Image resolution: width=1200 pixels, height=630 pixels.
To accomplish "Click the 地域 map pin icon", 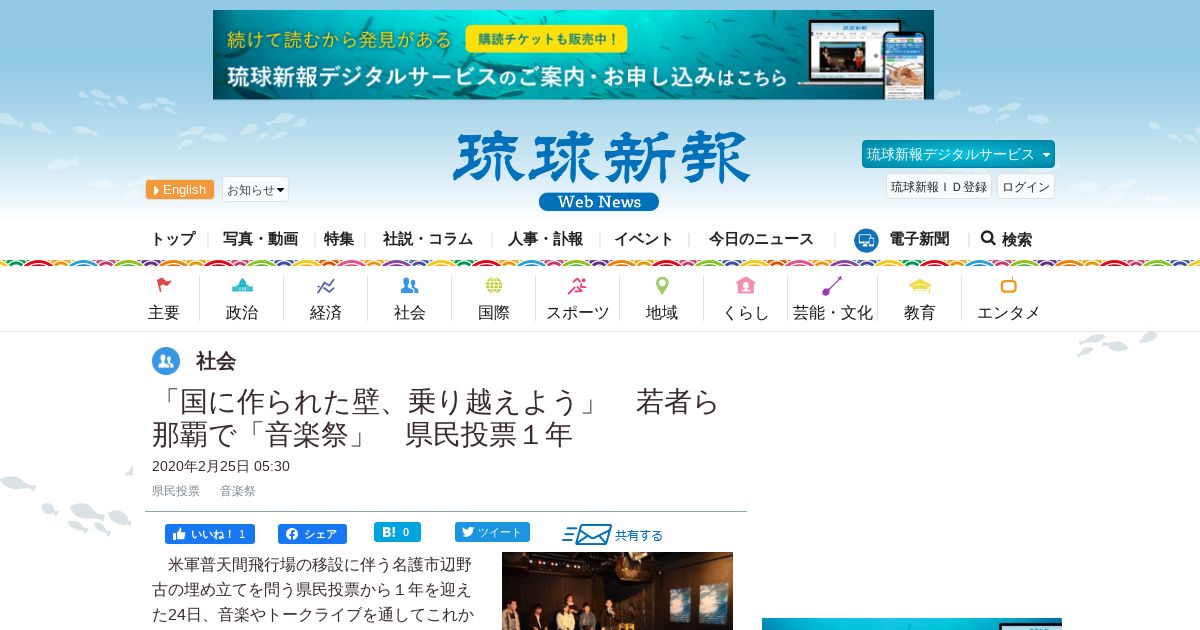I will [x=662, y=286].
